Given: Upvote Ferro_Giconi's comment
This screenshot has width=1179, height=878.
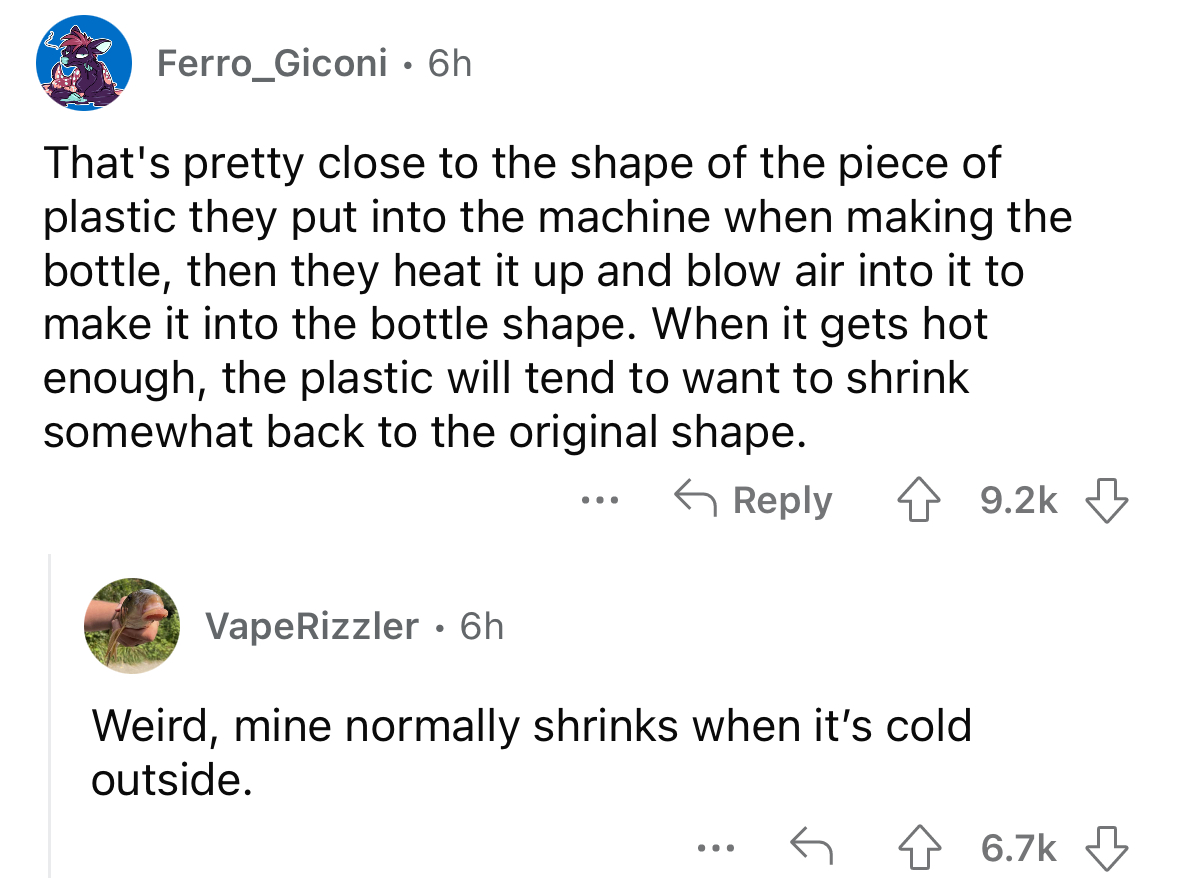Looking at the screenshot, I should 919,501.
